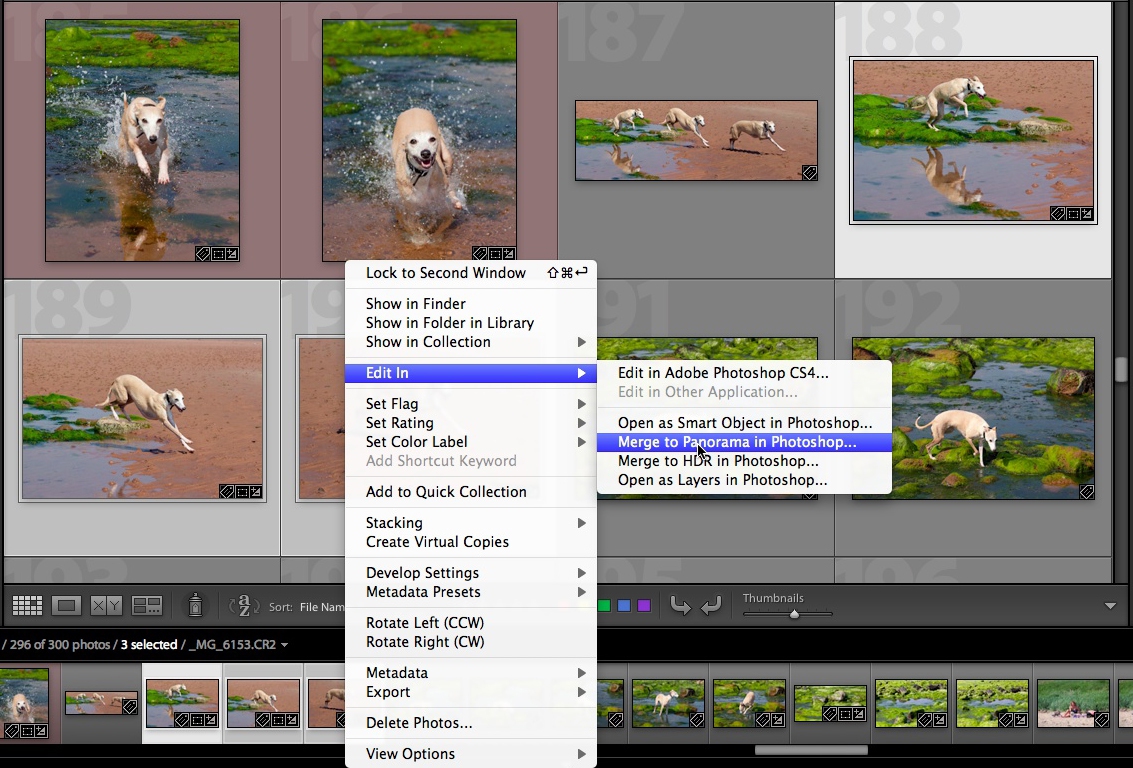
Task: Switch to Loupe view icon
Action: point(67,605)
